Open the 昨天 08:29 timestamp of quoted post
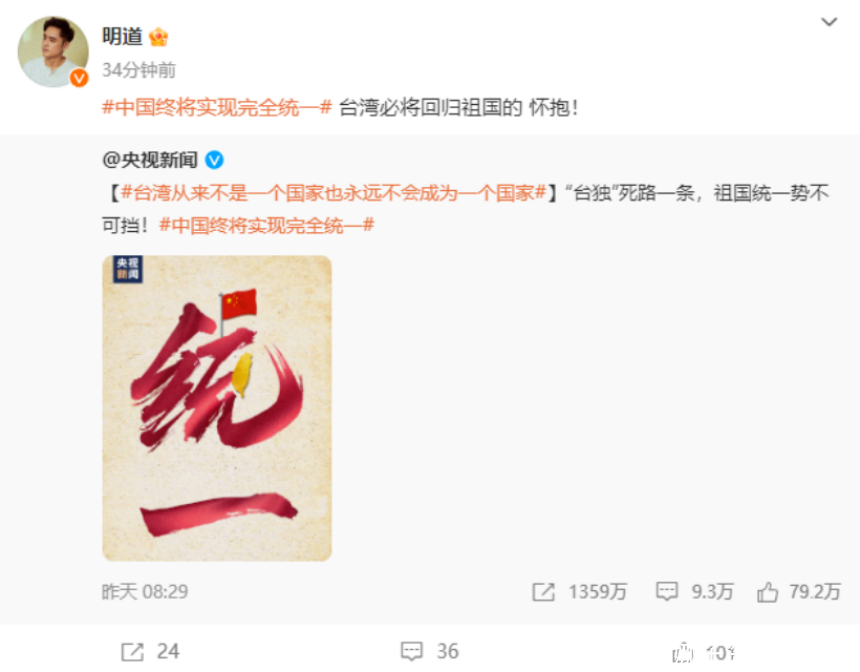The width and height of the screenshot is (860, 672). point(145,592)
